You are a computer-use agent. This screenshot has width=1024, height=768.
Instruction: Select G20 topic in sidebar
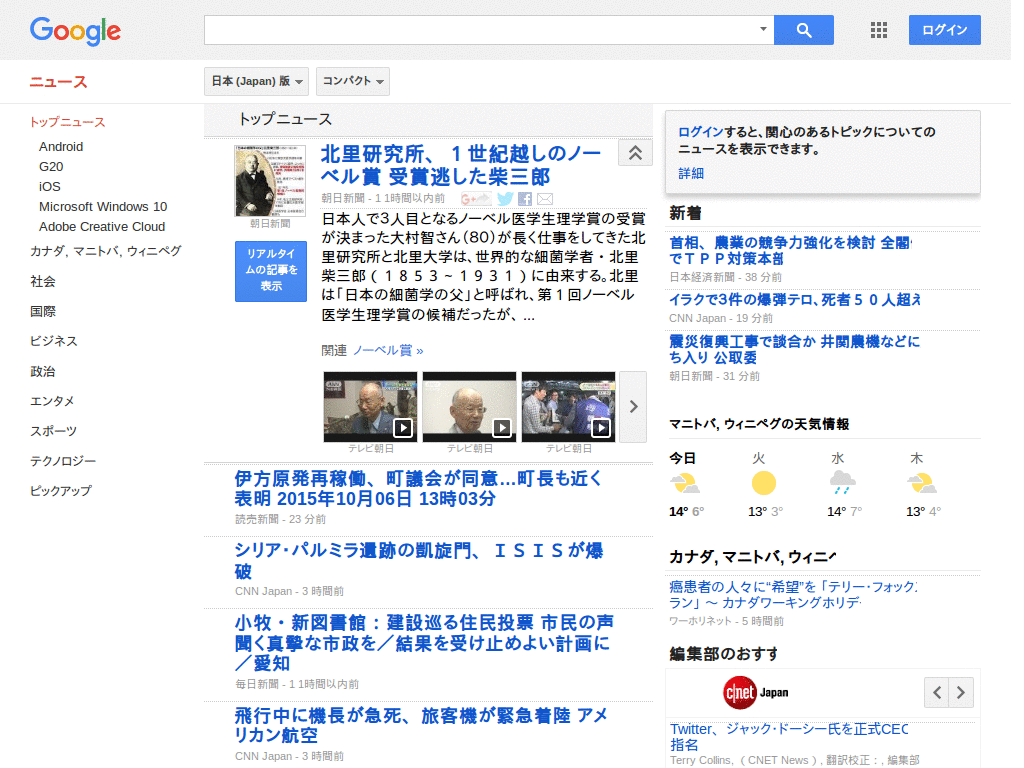click(x=51, y=167)
